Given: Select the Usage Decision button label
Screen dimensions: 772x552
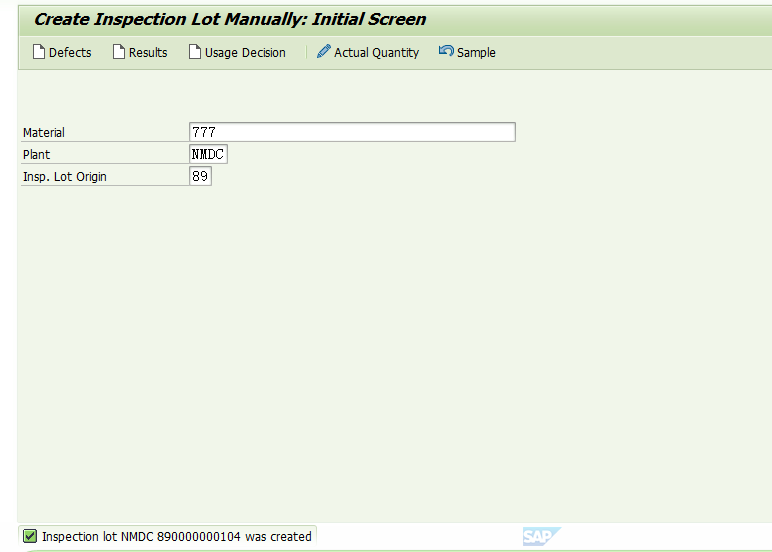Looking at the screenshot, I should tap(245, 53).
